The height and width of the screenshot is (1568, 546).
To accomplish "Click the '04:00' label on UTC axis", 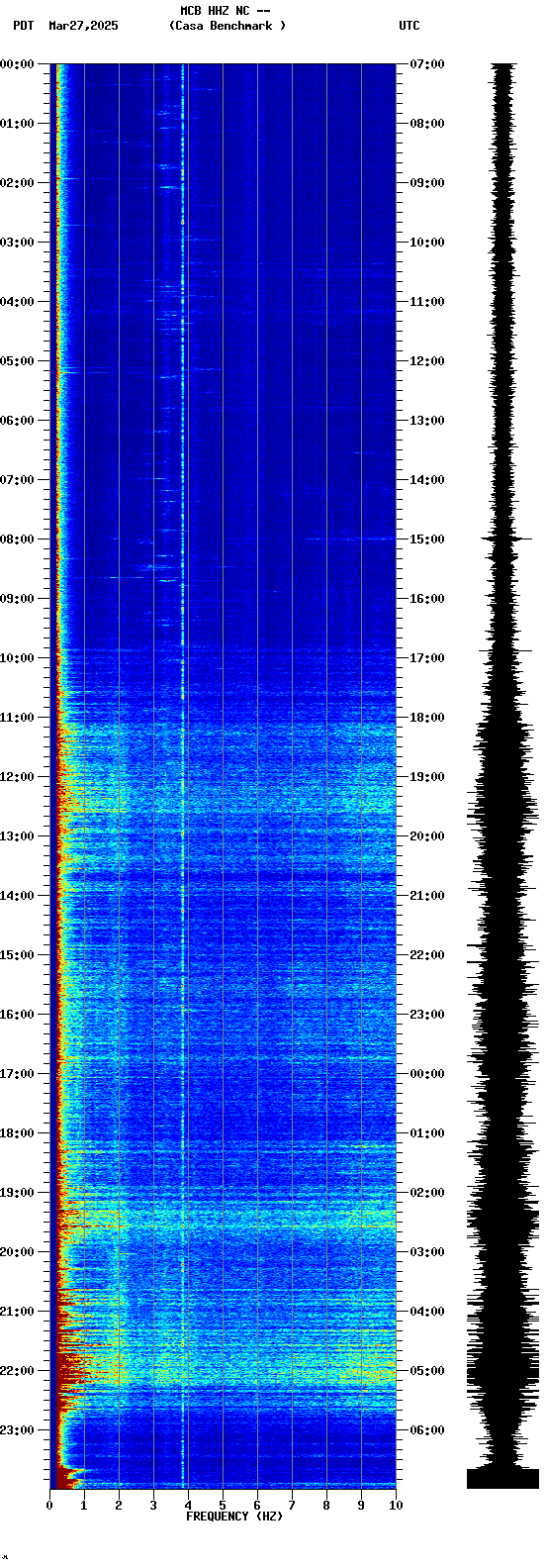I will coord(427,1312).
